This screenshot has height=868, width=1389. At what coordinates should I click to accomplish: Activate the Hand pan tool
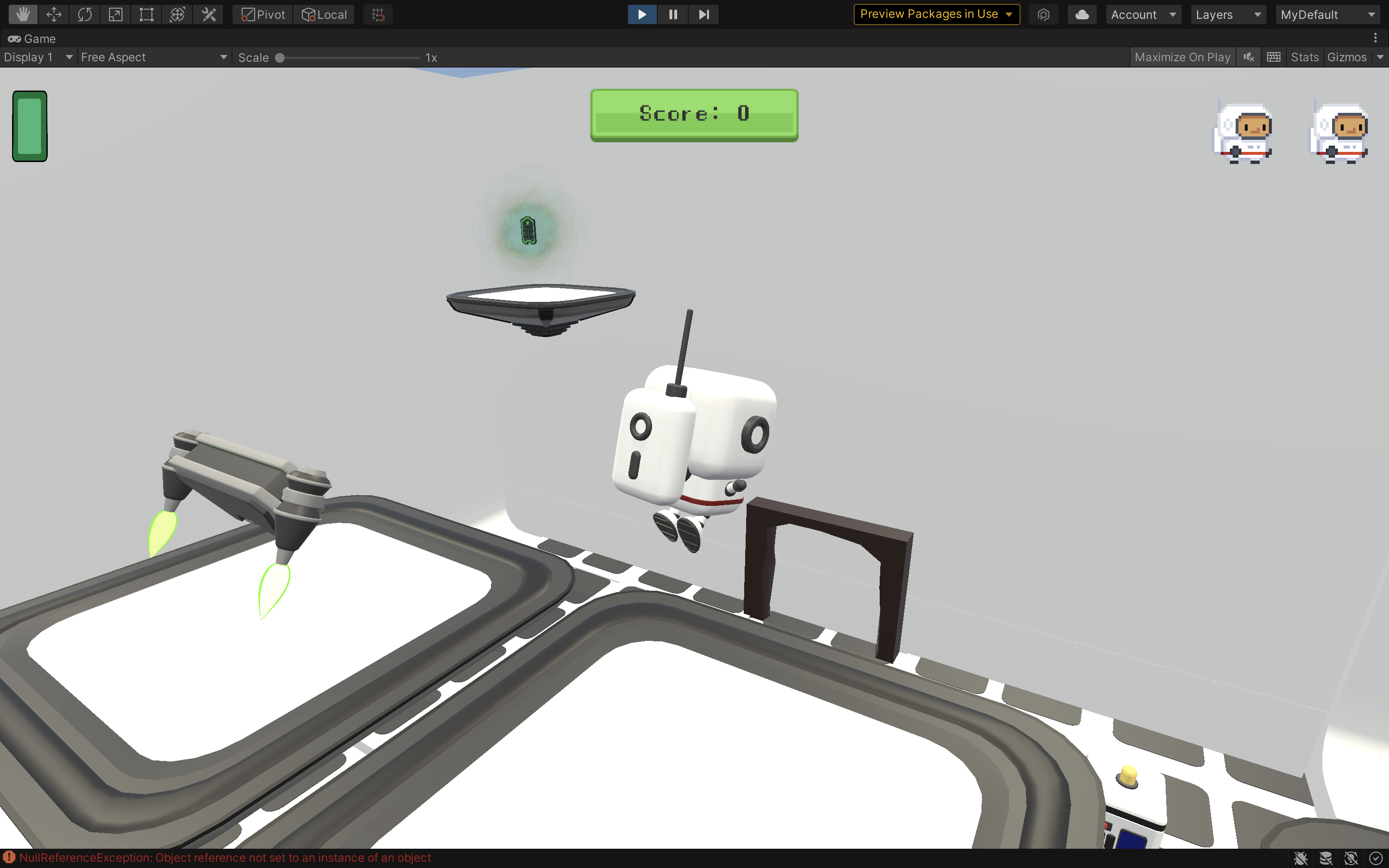[23, 14]
